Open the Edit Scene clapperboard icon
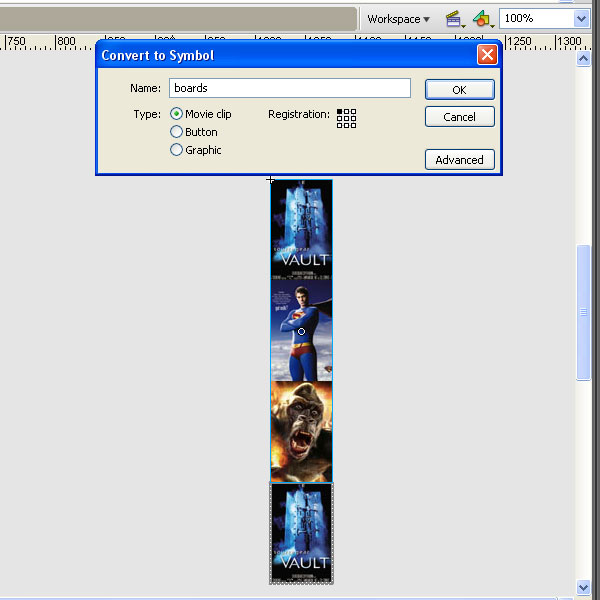The image size is (600, 600). [455, 19]
